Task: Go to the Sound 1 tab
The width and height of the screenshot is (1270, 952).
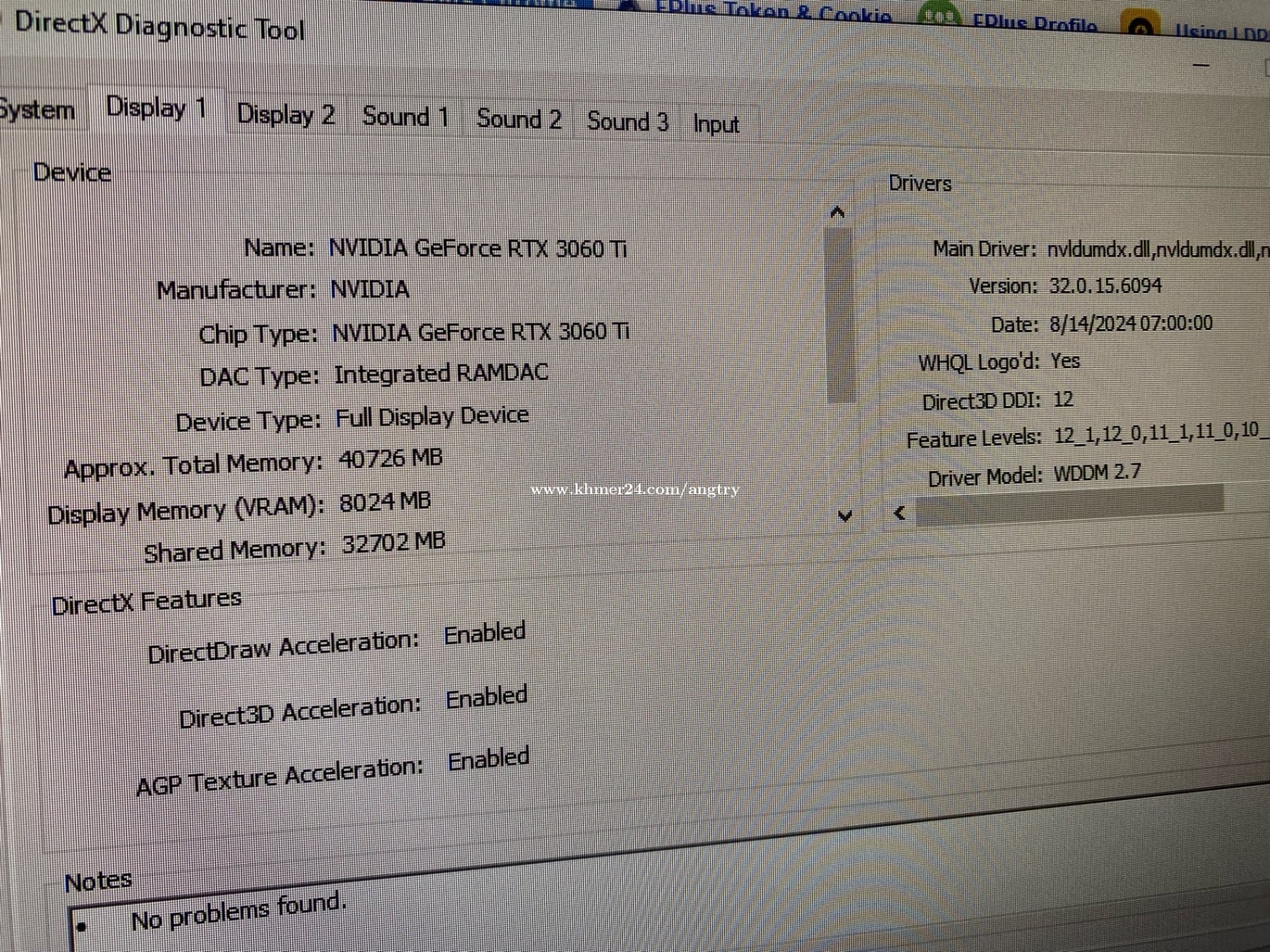Action: [x=405, y=117]
